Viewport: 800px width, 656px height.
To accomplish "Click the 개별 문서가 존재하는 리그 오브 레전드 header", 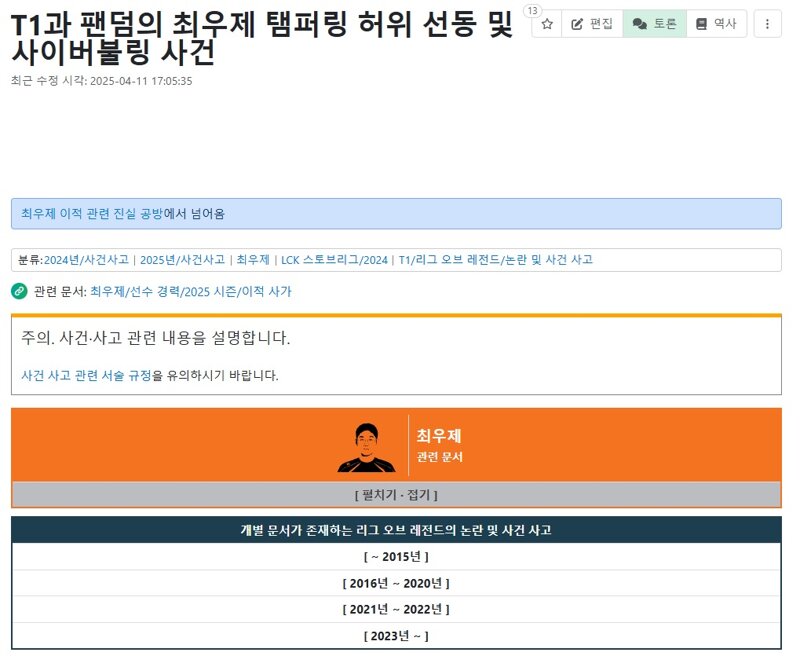I will [x=396, y=530].
